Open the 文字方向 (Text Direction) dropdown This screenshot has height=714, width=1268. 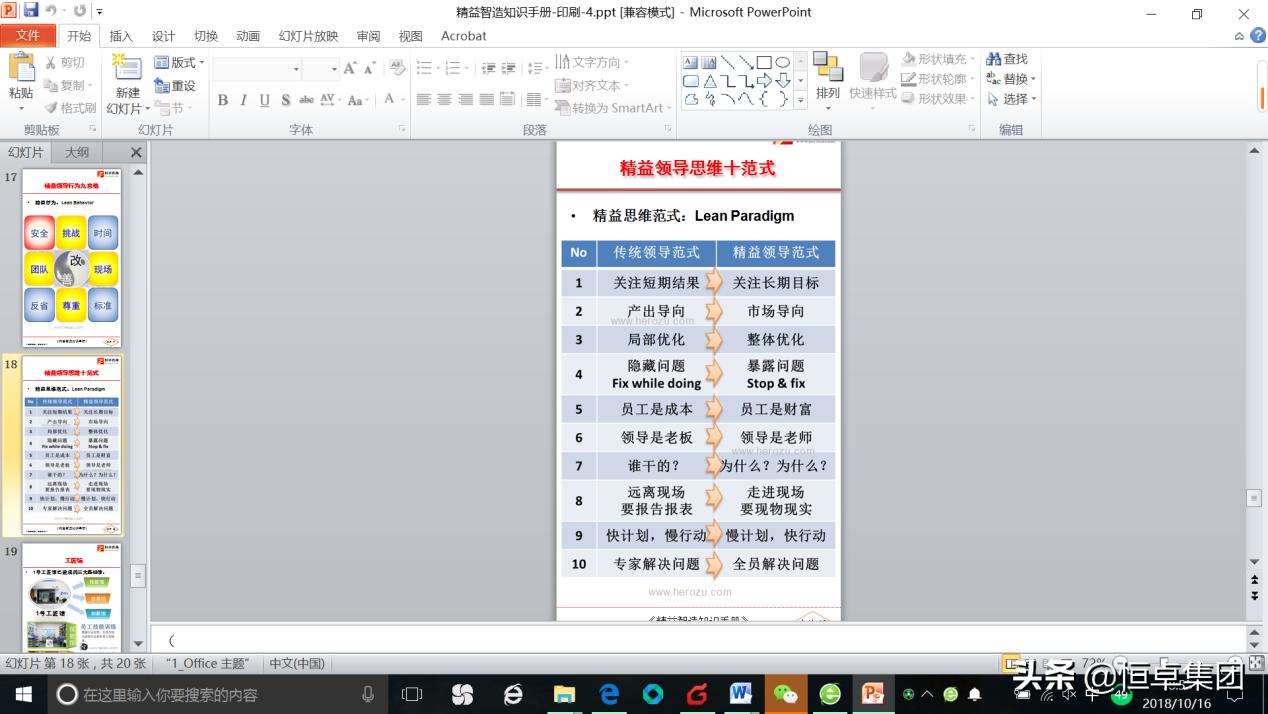(x=594, y=62)
